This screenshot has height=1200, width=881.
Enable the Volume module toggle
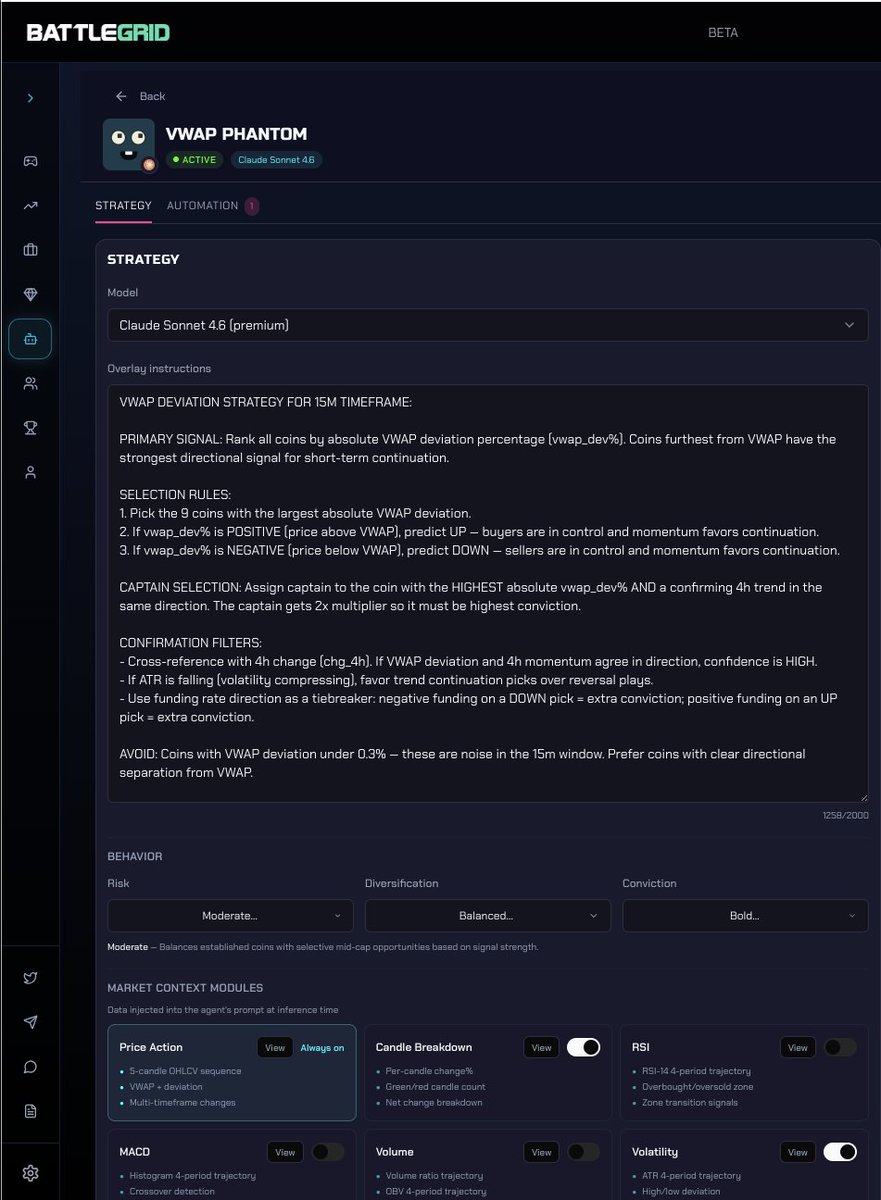pos(583,1152)
